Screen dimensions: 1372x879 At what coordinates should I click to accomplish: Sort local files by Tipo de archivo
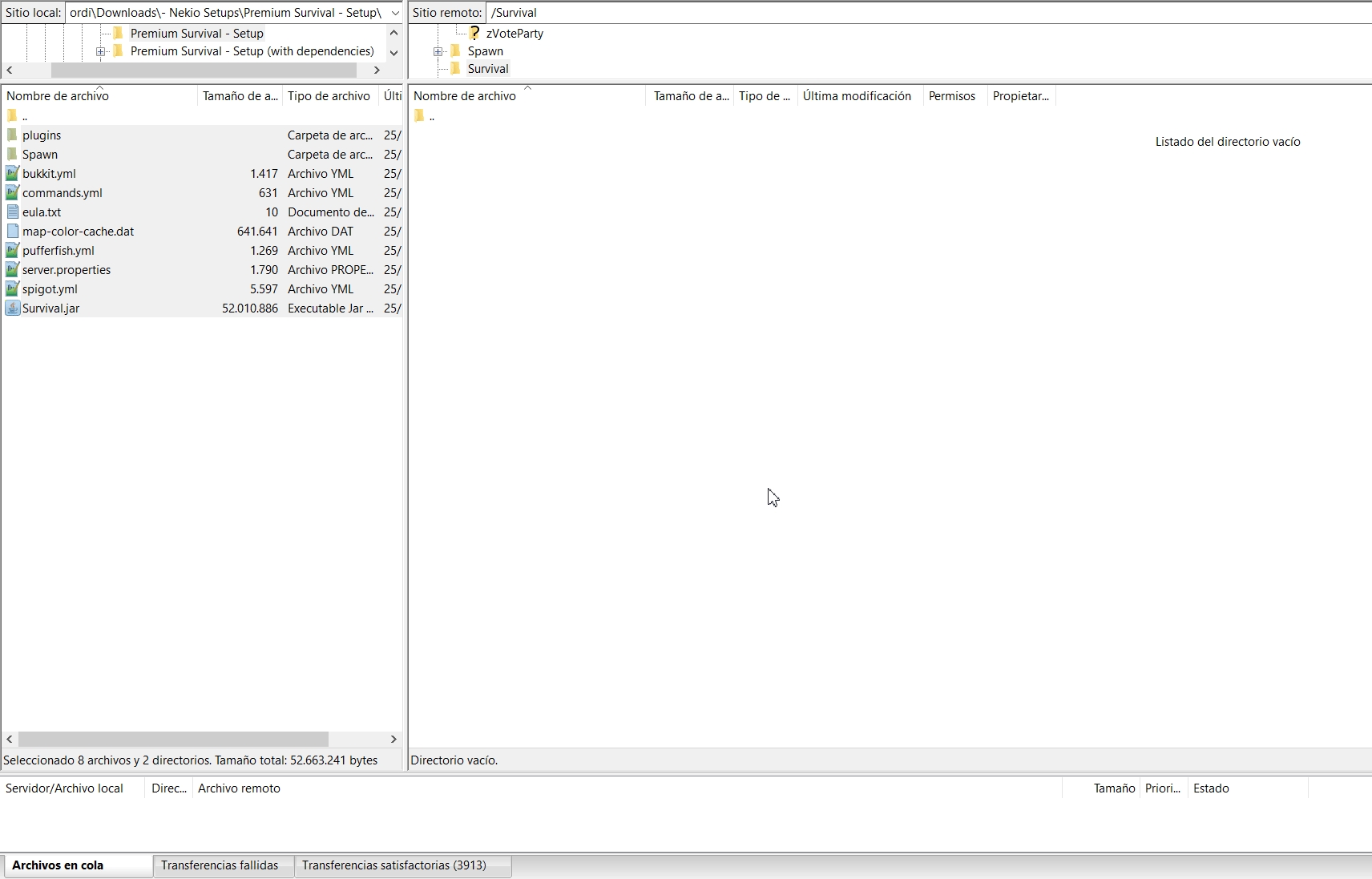point(329,96)
